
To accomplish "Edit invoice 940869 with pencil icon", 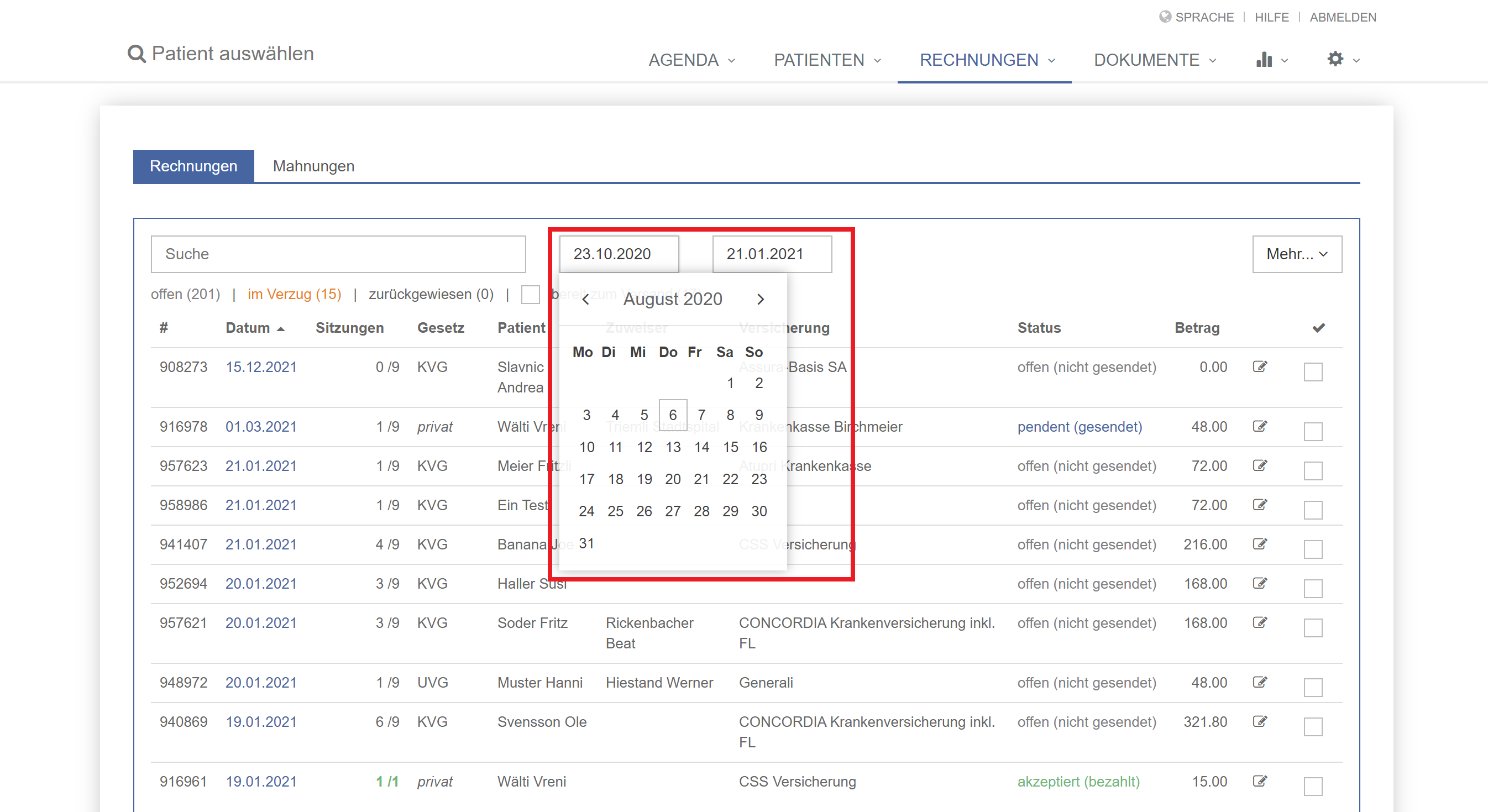I will pos(1260,721).
